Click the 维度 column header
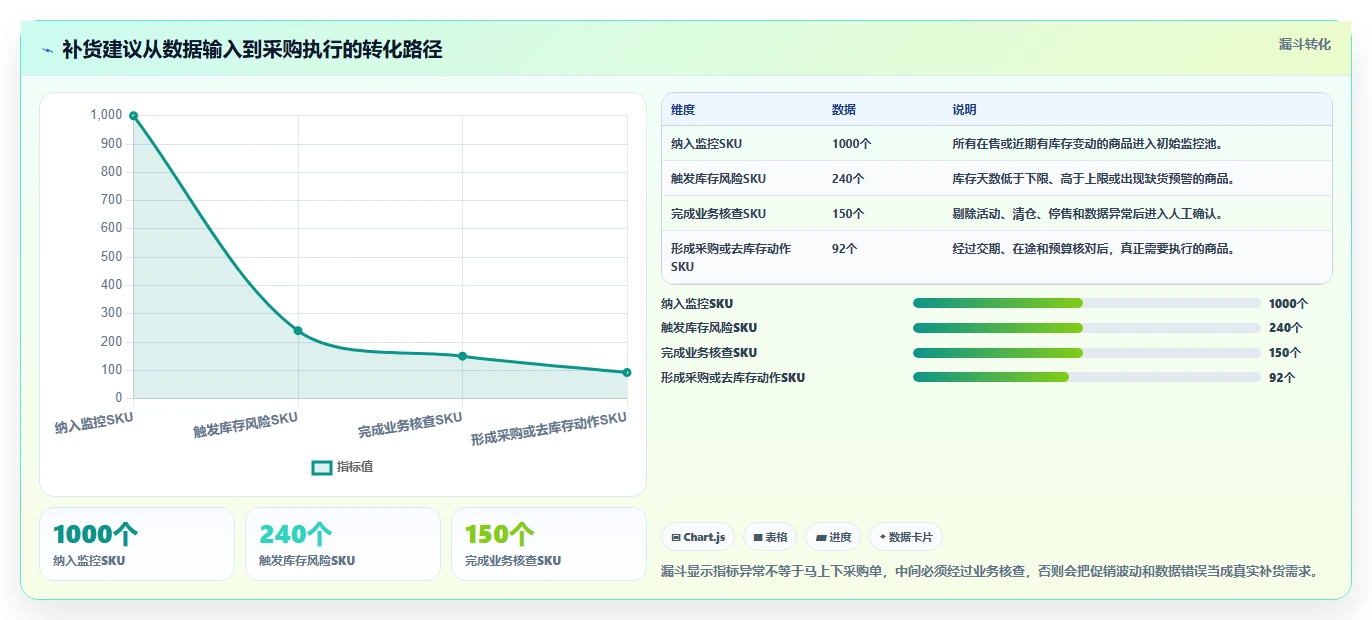The width and height of the screenshot is (1372, 620). [x=683, y=110]
